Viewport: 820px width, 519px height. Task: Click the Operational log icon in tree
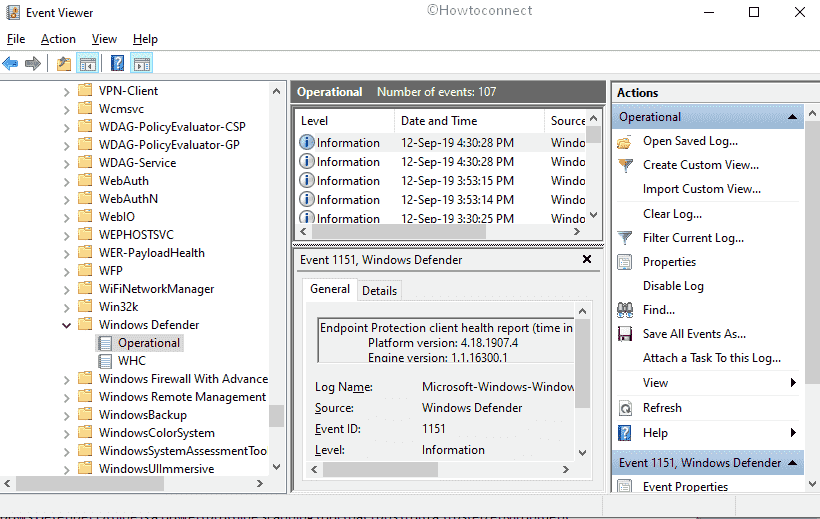(x=106, y=343)
